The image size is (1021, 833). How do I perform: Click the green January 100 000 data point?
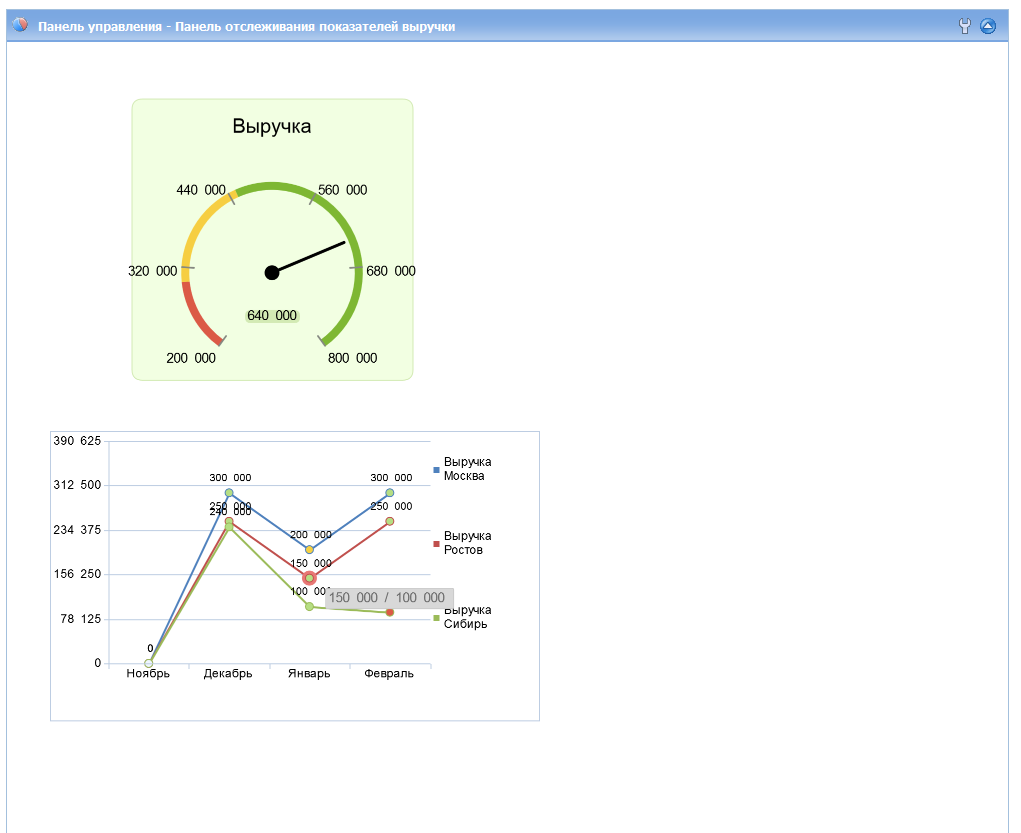pyautogui.click(x=309, y=606)
